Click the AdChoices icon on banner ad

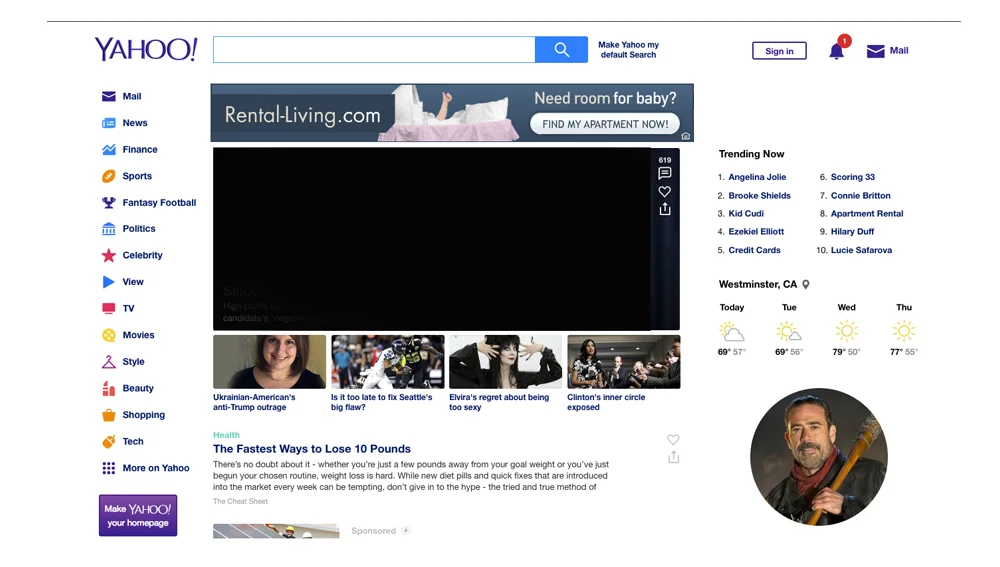coord(686,136)
